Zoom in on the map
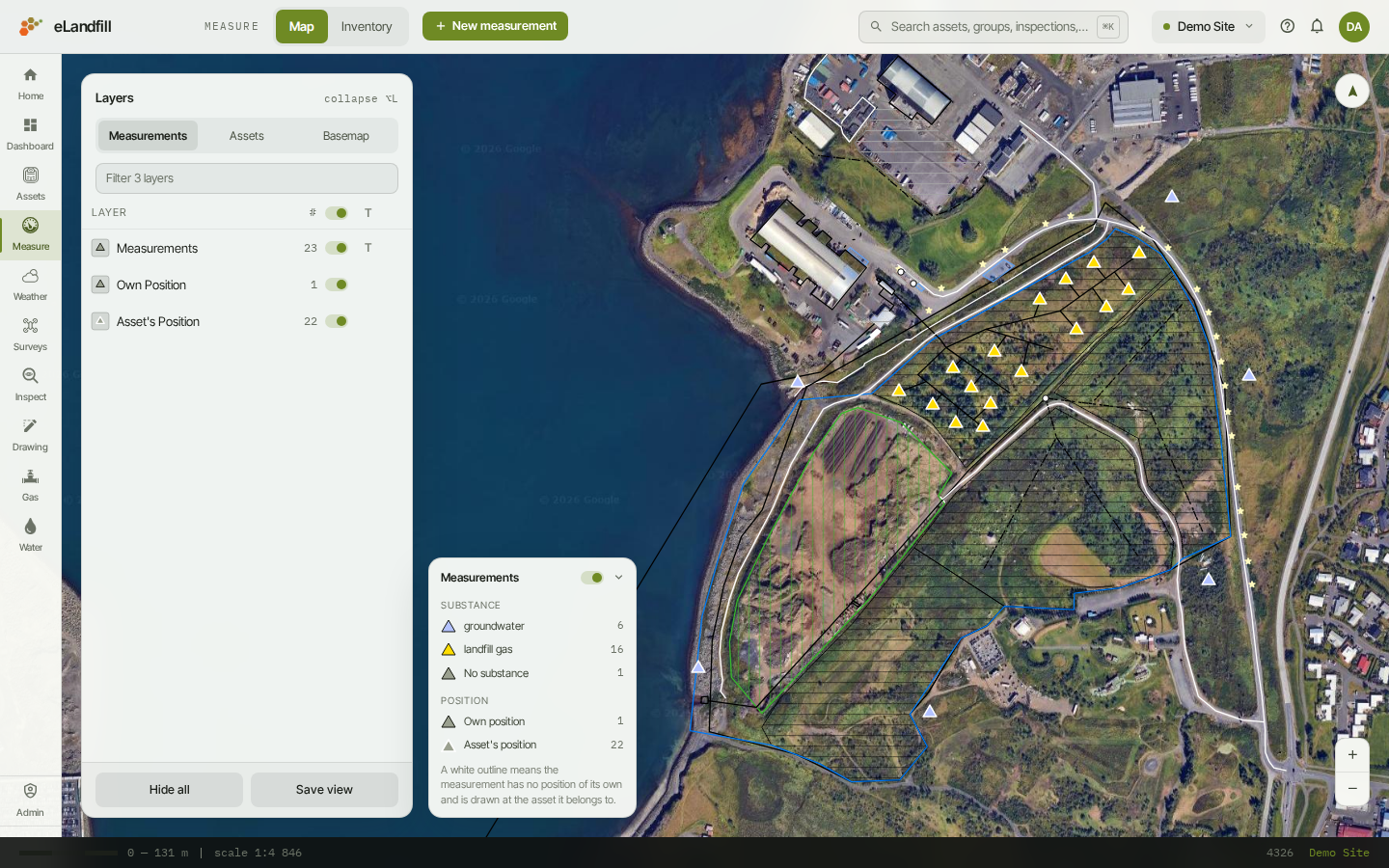 (x=1352, y=755)
